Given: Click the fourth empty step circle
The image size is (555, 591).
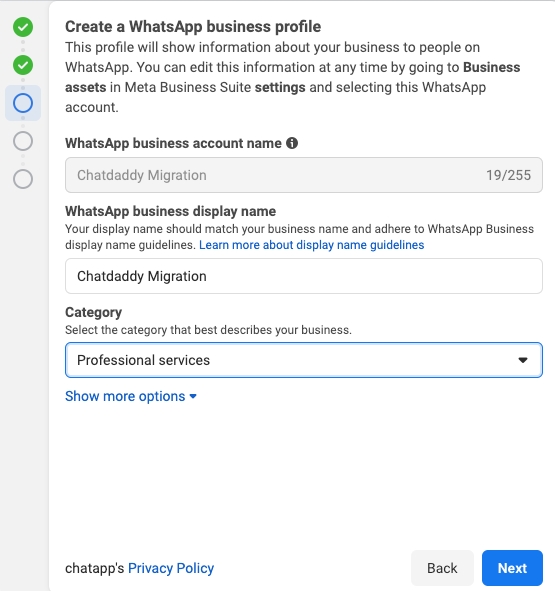Looking at the screenshot, I should click(23, 141).
